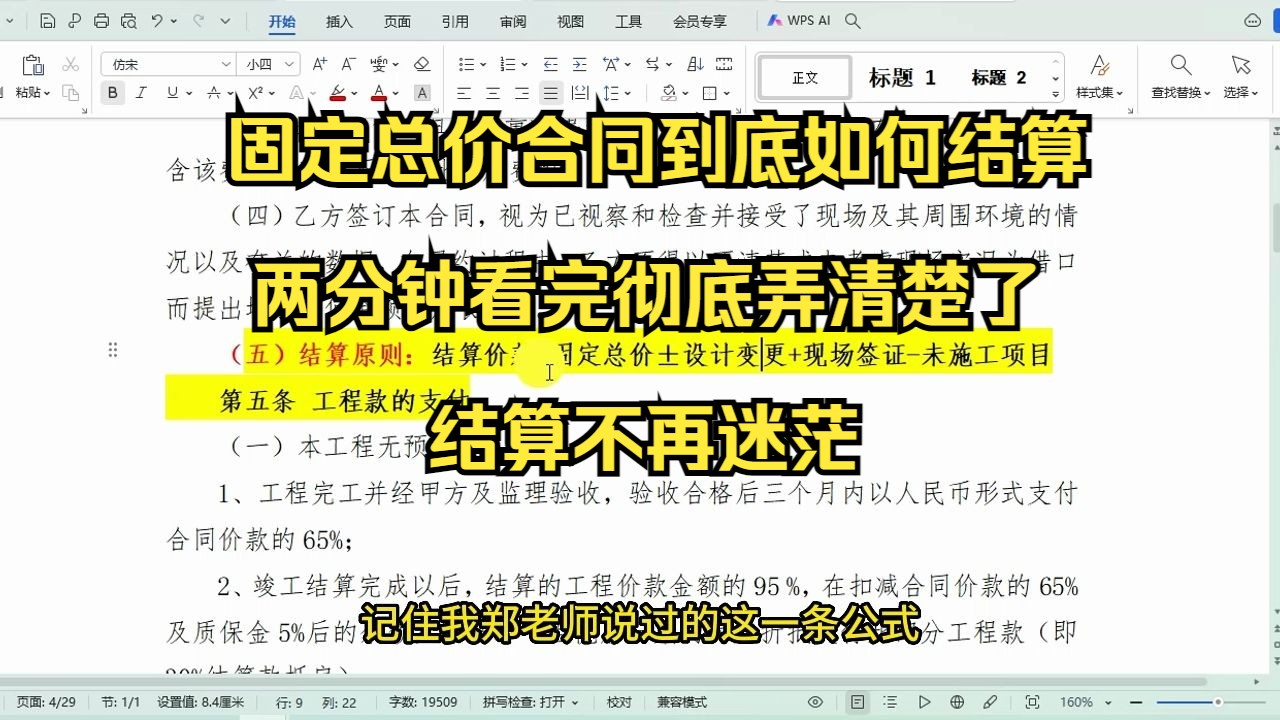This screenshot has width=1280, height=720.
Task: Click the Strikethrough icon
Action: click(213, 93)
